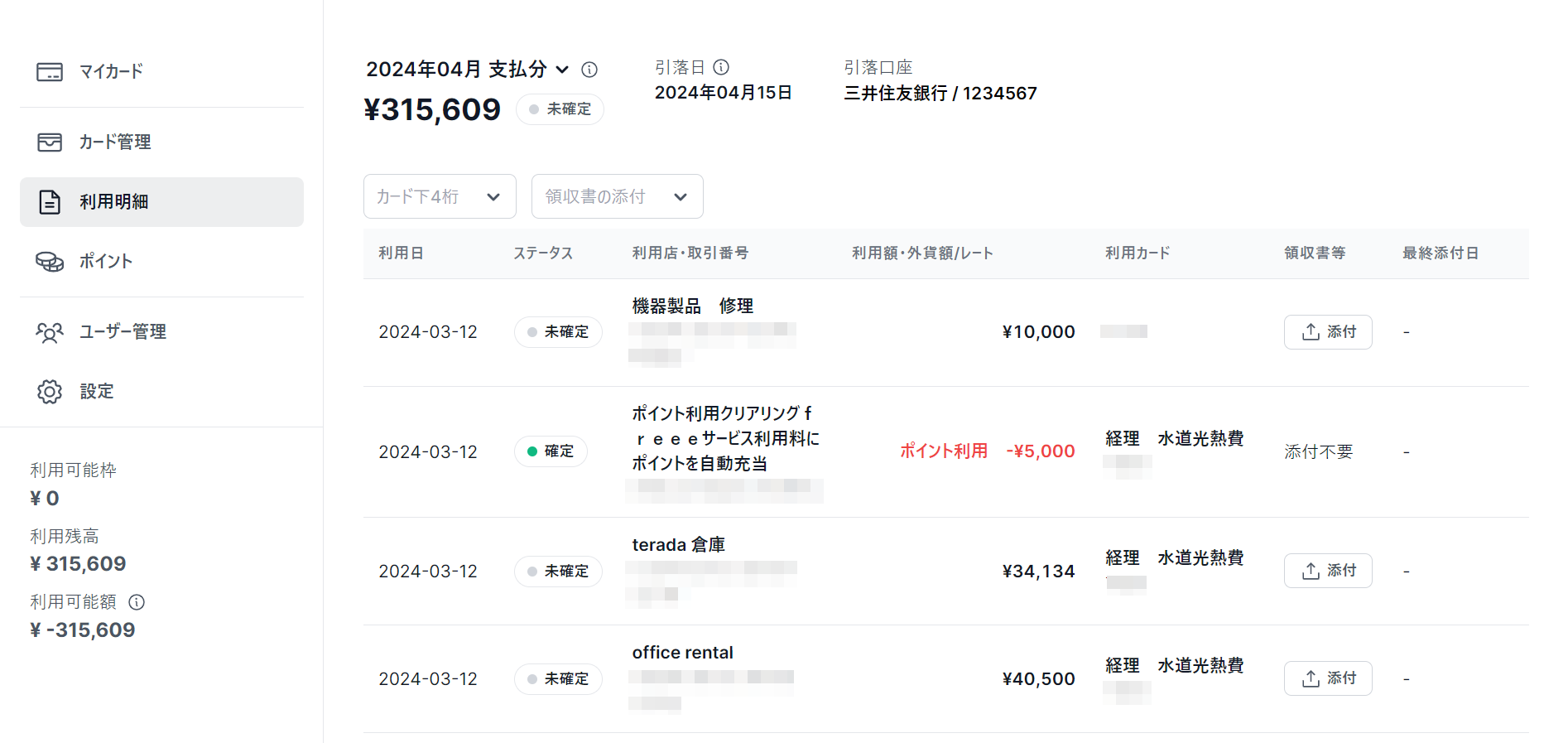Viewport: 1568px width, 743px height.
Task: Open マイカード menu item
Action: click(161, 72)
